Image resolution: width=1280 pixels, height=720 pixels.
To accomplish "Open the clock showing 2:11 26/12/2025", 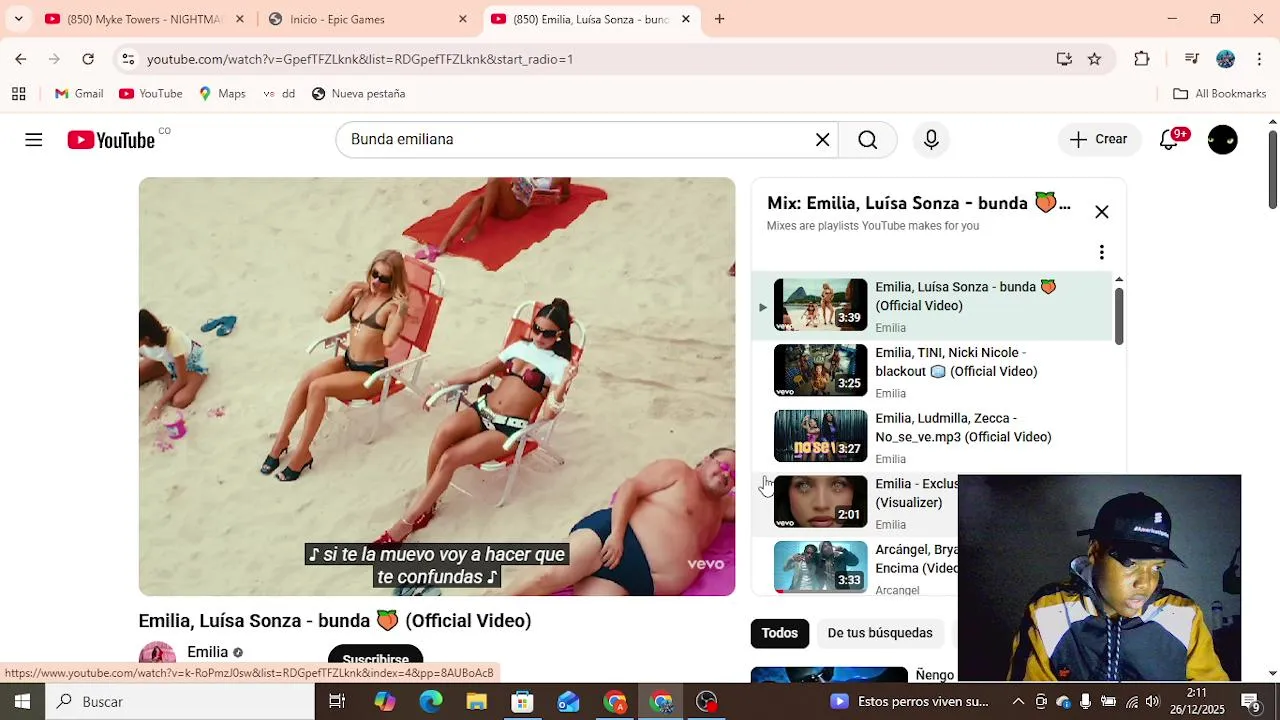I will [1196, 702].
